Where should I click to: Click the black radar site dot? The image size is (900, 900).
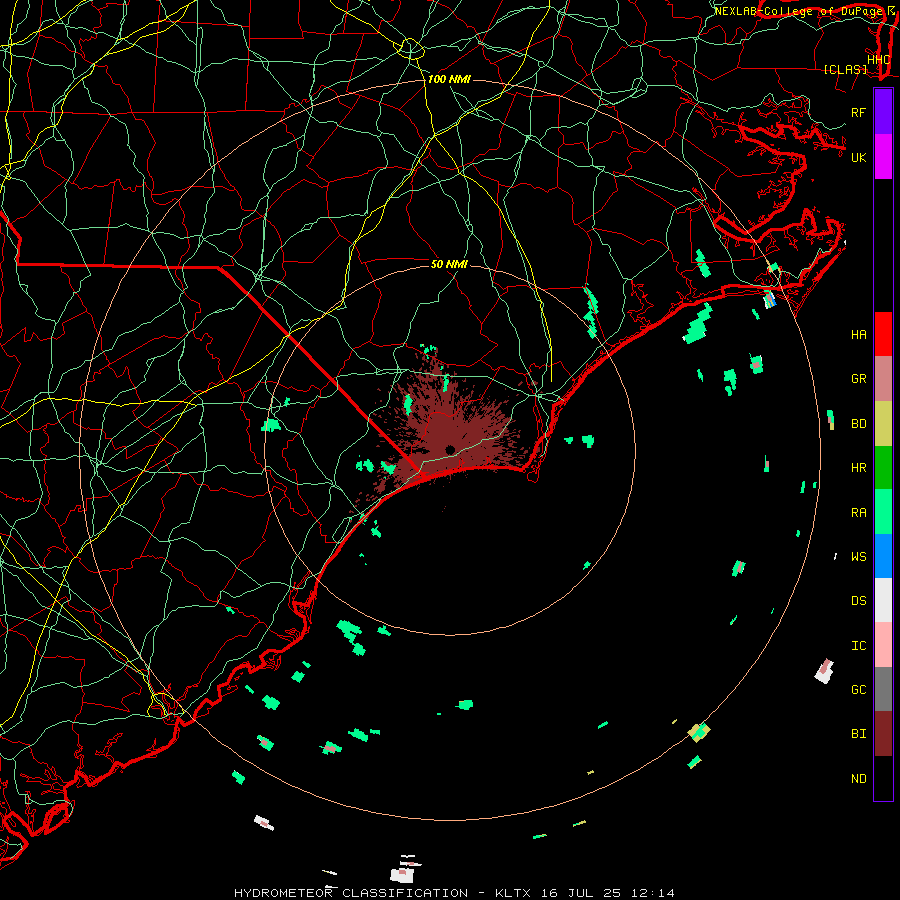coord(450,449)
